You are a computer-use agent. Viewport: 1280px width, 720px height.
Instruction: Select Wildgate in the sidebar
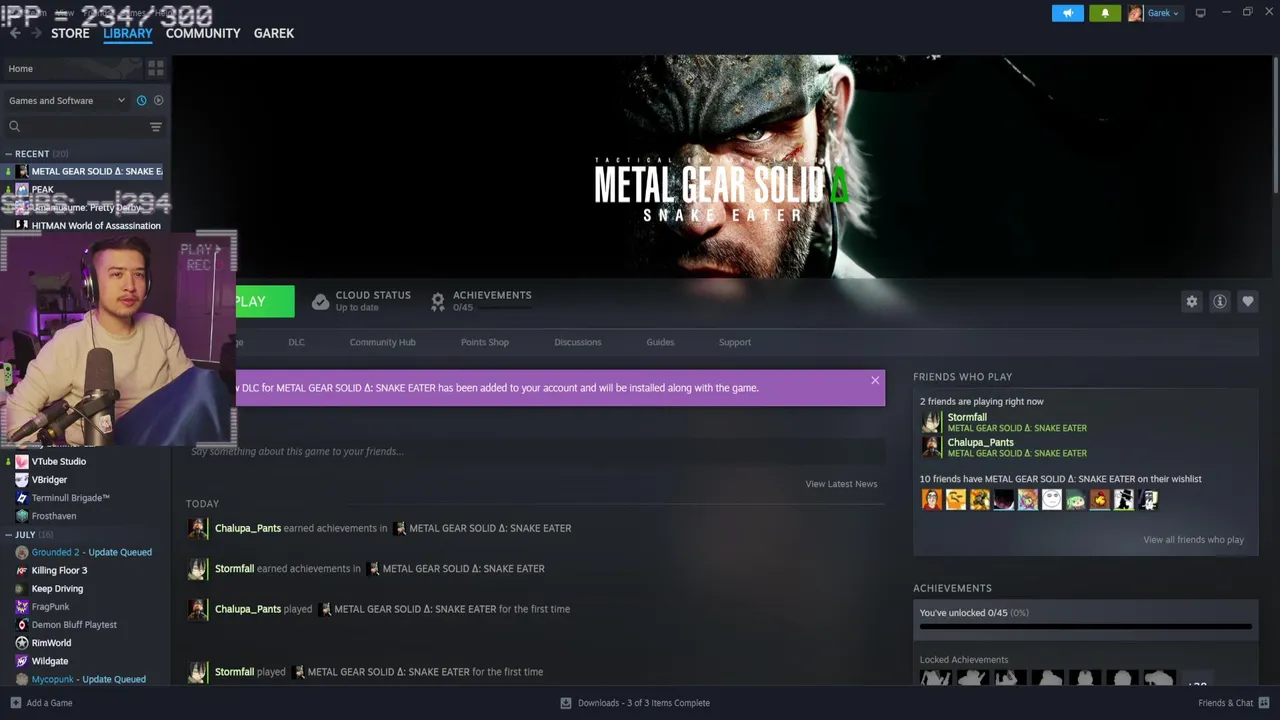[50, 661]
